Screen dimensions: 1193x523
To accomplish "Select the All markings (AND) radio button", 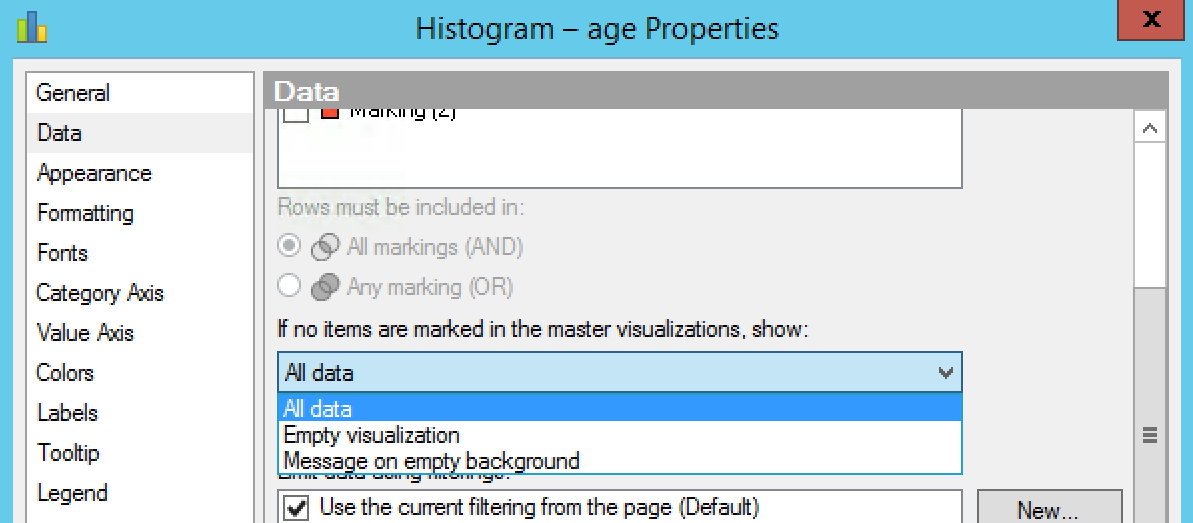I will (291, 247).
